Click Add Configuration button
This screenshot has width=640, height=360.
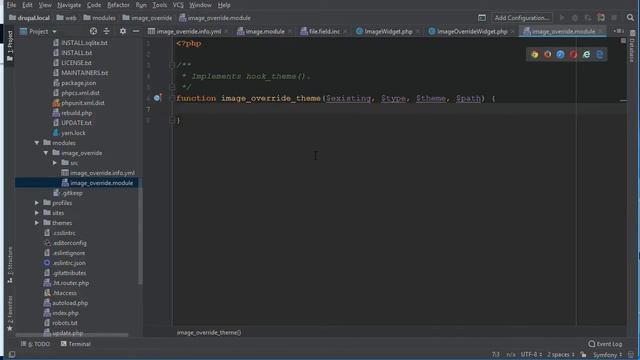(522, 18)
